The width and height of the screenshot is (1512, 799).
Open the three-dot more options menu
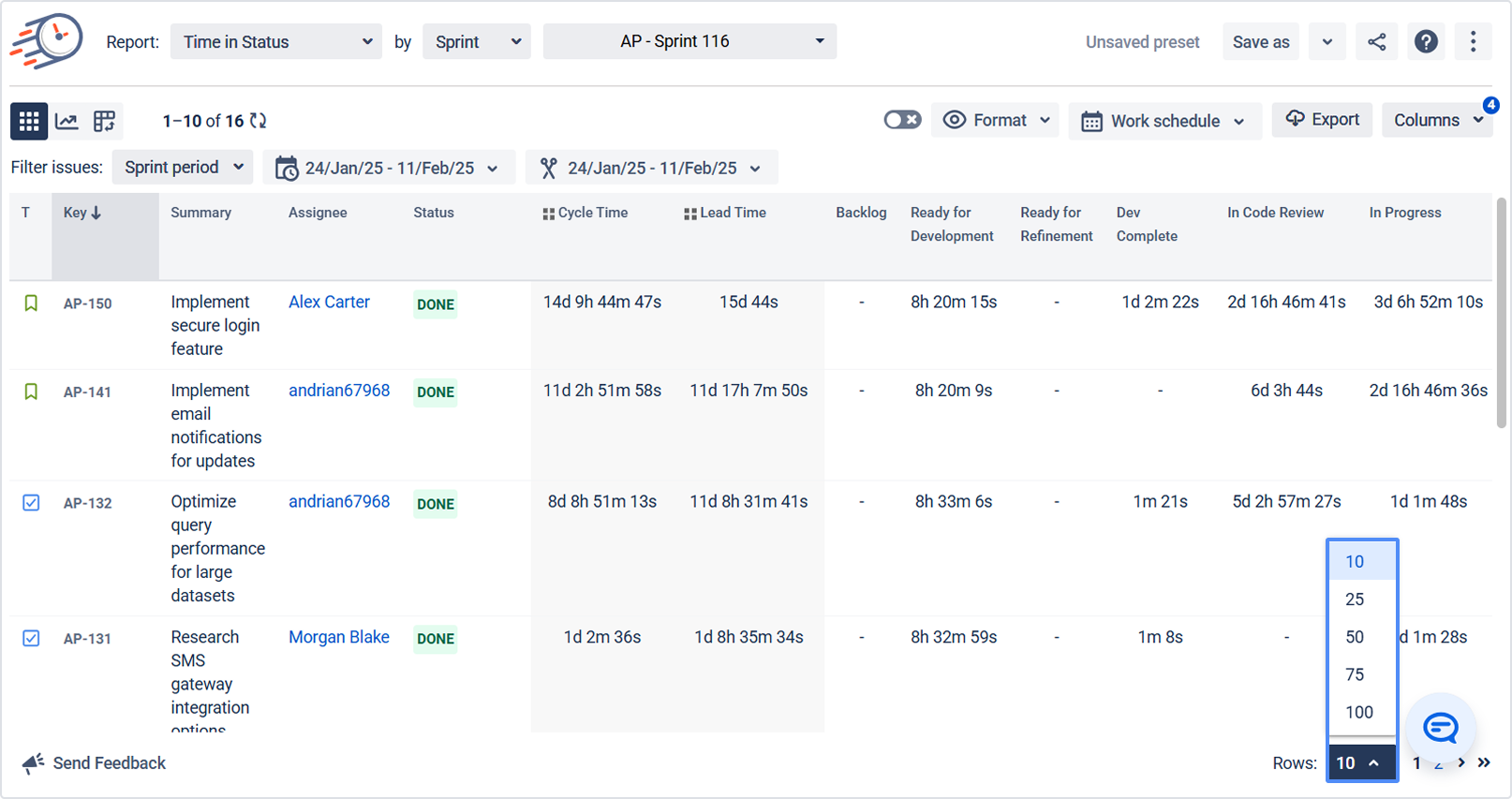(x=1473, y=42)
